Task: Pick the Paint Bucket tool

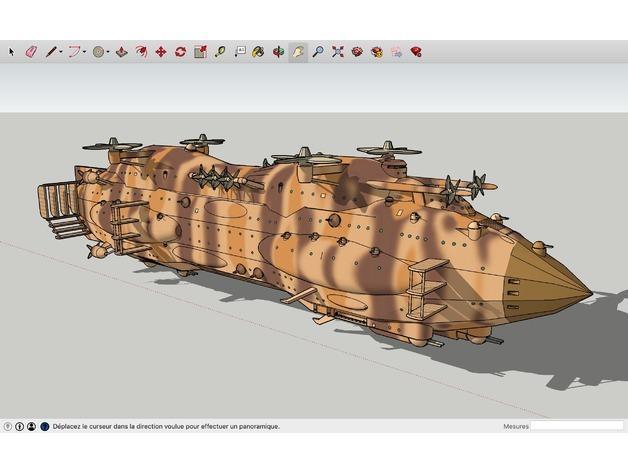Action: 258,51
